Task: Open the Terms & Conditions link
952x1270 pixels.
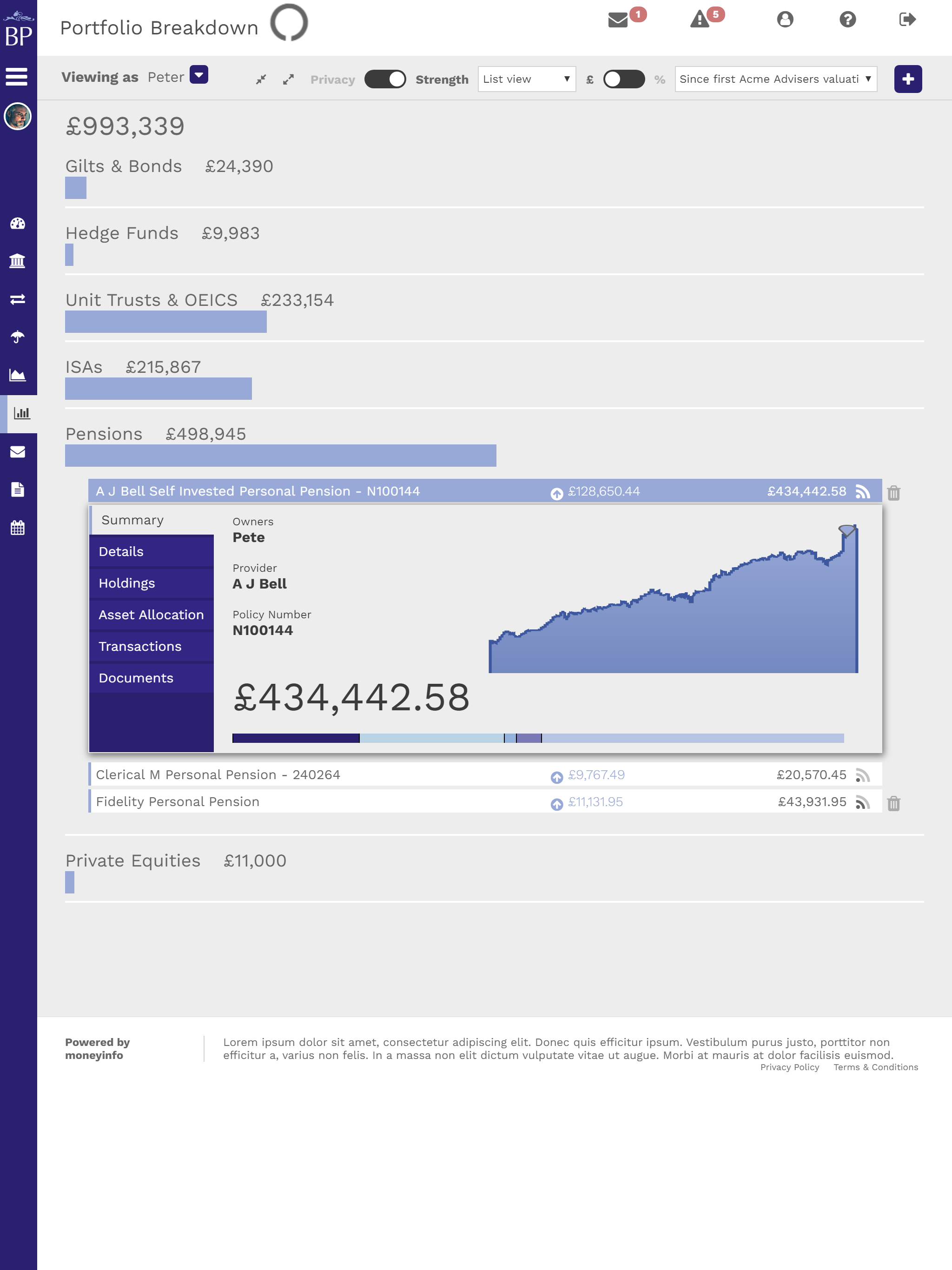Action: click(x=876, y=1067)
